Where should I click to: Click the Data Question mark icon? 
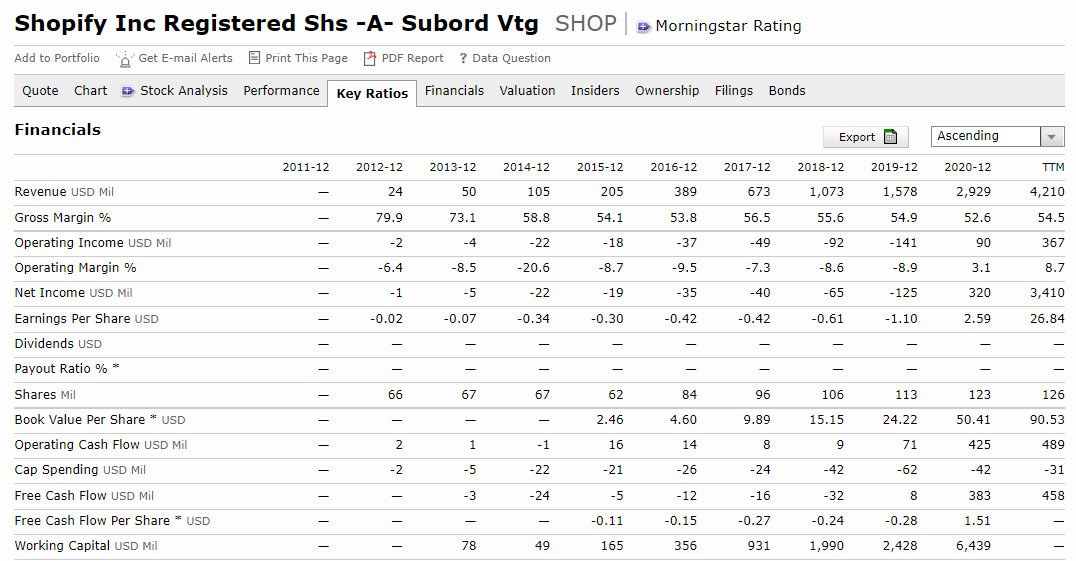(463, 59)
